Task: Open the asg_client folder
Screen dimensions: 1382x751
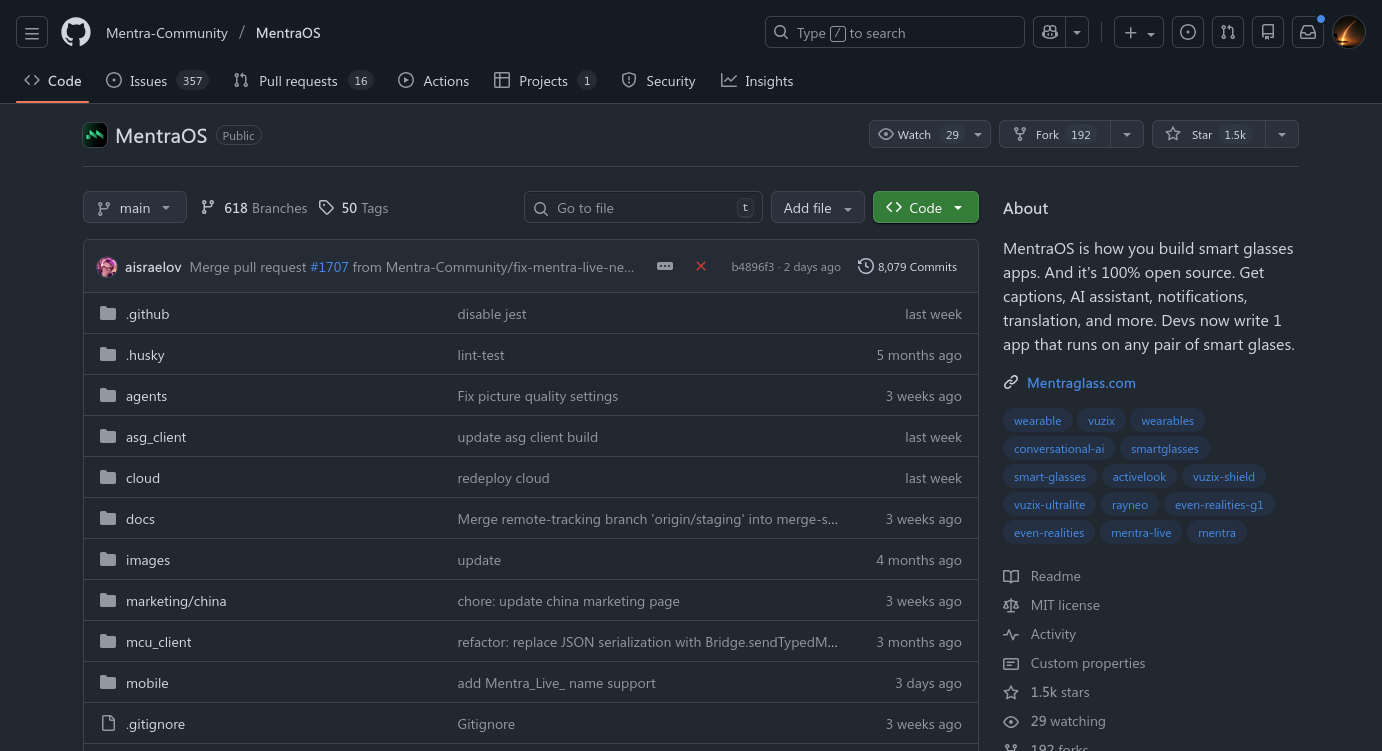Action: pyautogui.click(x=156, y=437)
